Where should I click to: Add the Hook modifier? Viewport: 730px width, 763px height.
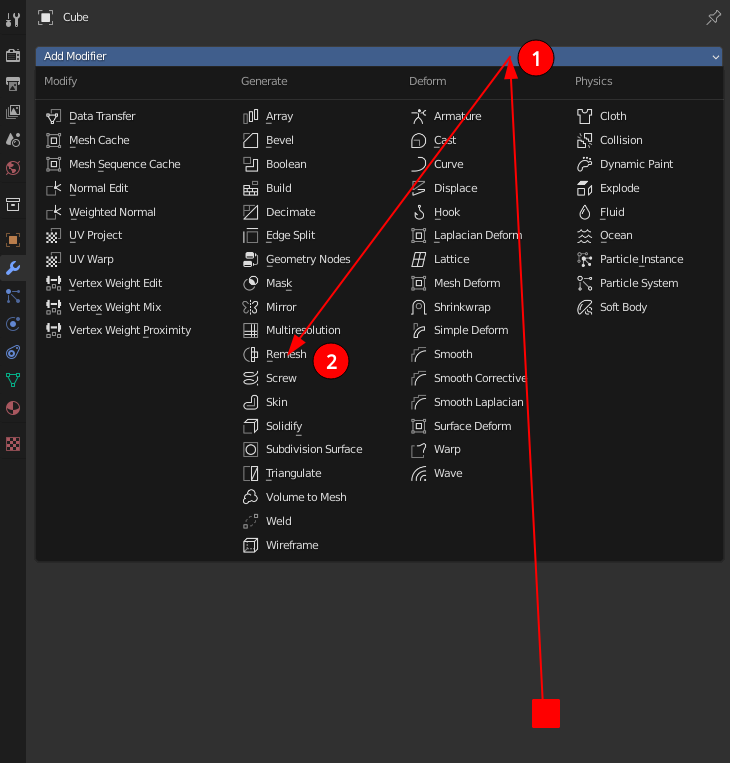(435, 212)
